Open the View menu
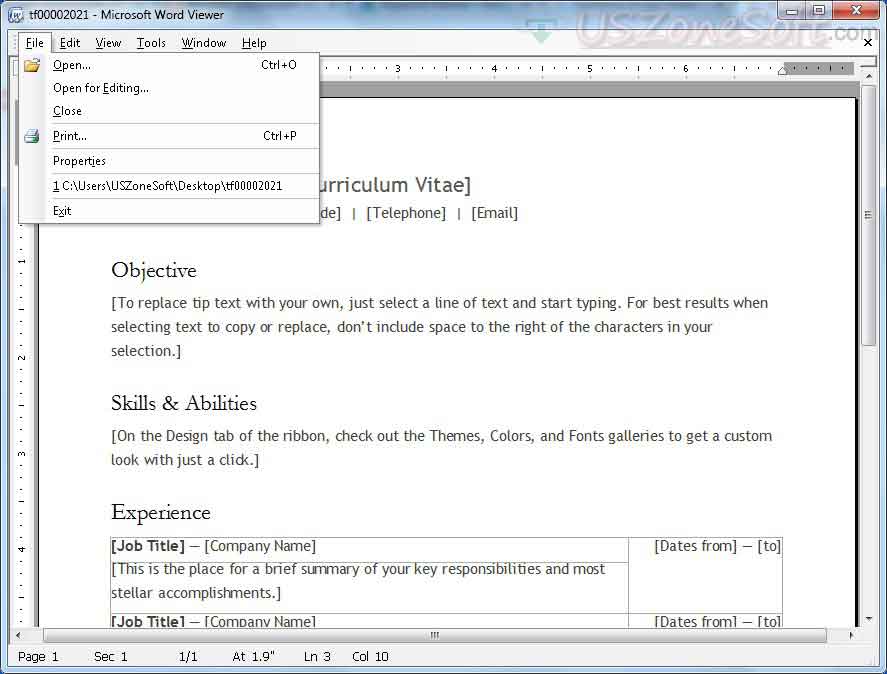 pos(108,43)
